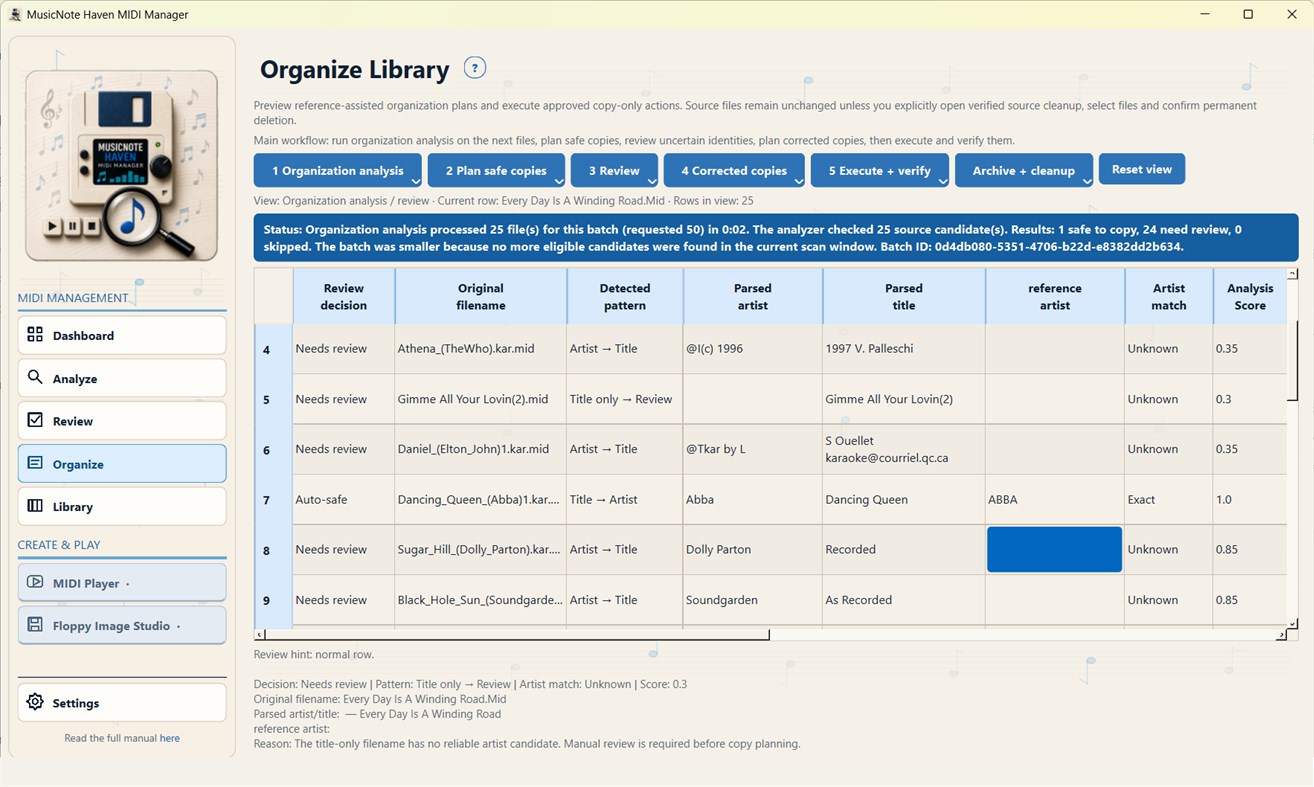Click the Analyze magnifier icon

click(x=35, y=378)
